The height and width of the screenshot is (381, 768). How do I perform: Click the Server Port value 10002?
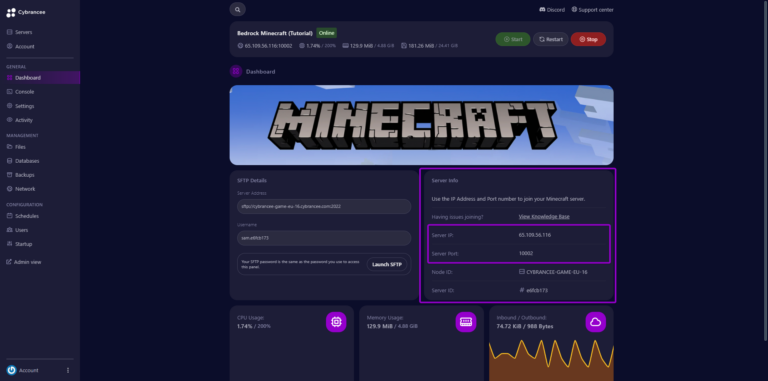click(526, 253)
